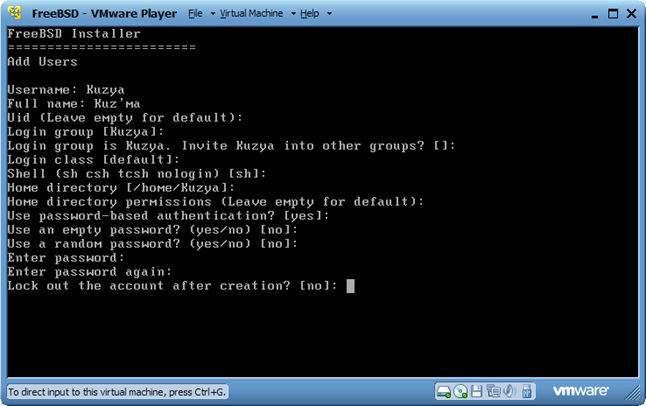Click the floppy drive status icon
Viewport: 646px width, 406px height.
tap(477, 390)
